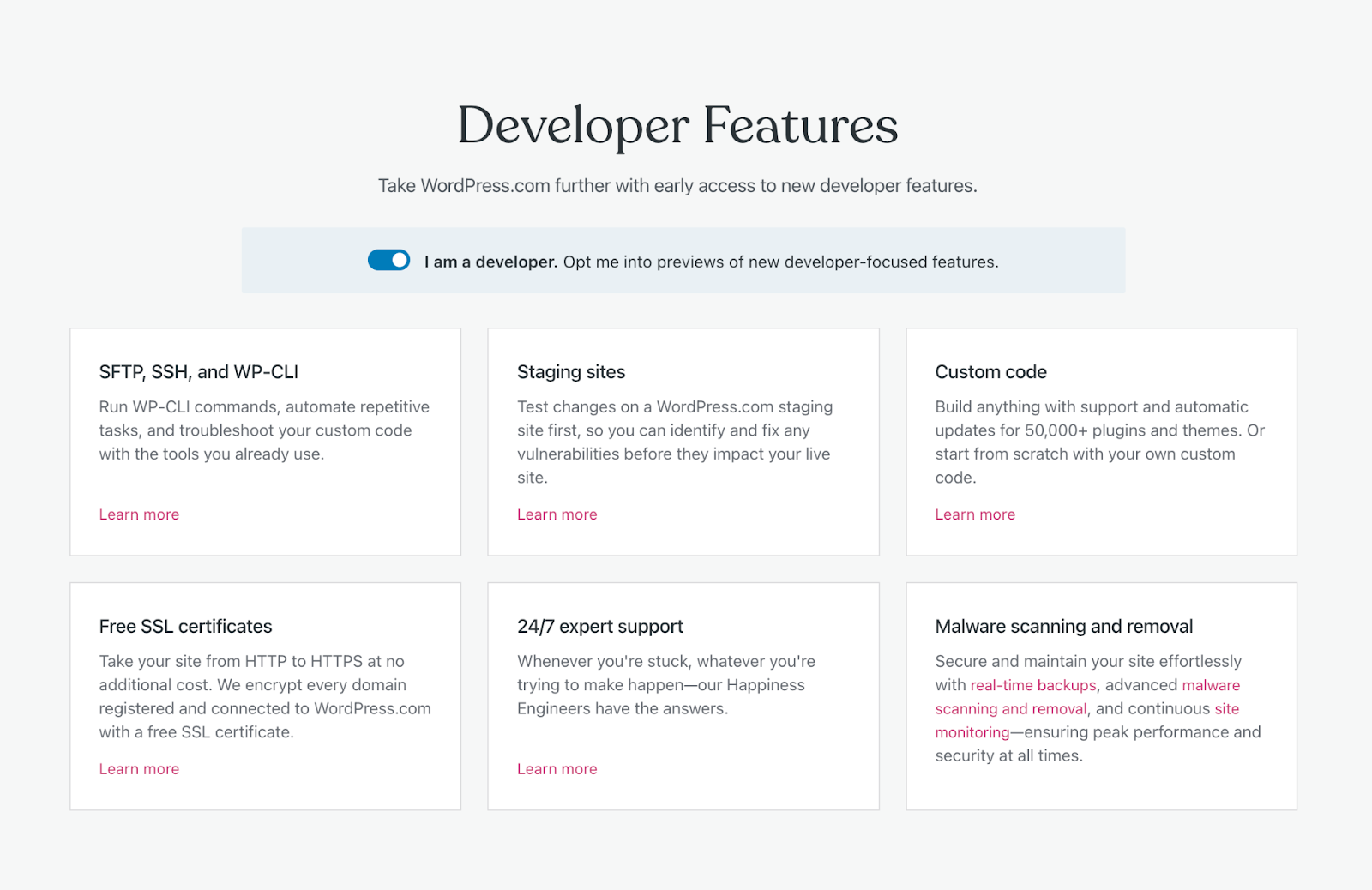This screenshot has width=1372, height=890.
Task: Select the Free SSL certificates heading
Action: (x=185, y=626)
